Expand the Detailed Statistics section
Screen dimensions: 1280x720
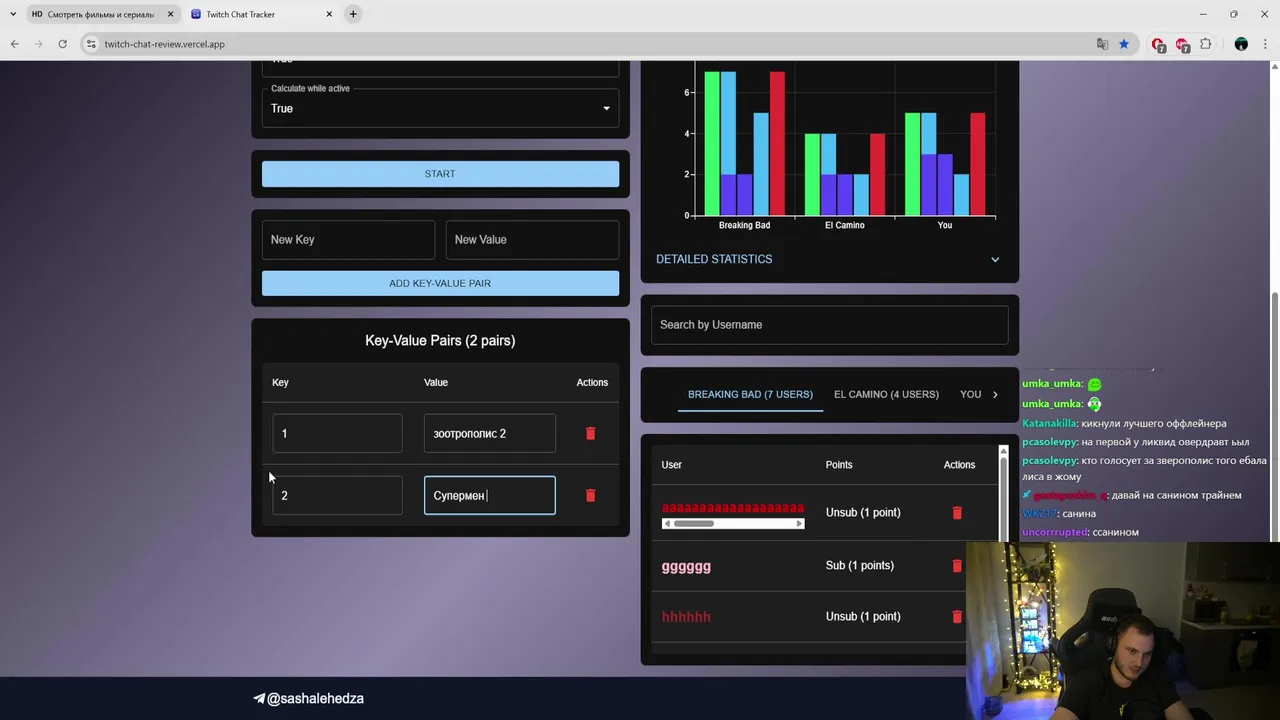click(x=828, y=259)
